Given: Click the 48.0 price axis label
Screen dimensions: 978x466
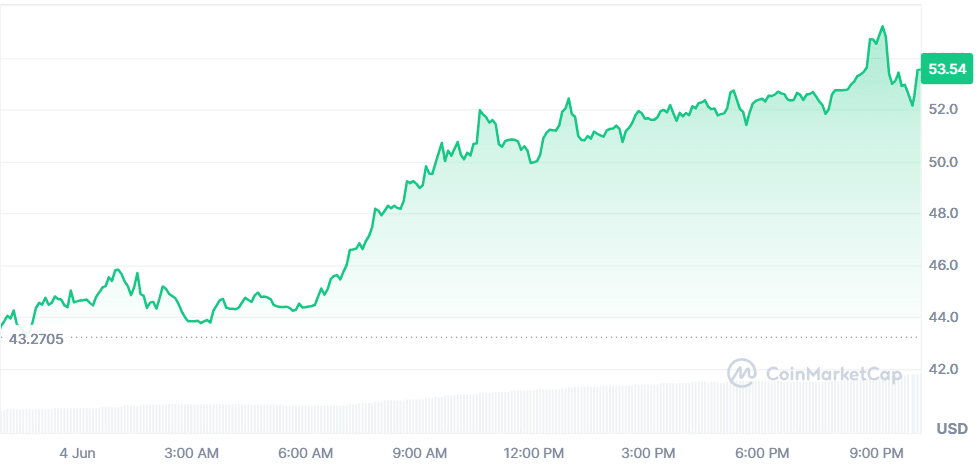Looking at the screenshot, I should [x=944, y=213].
